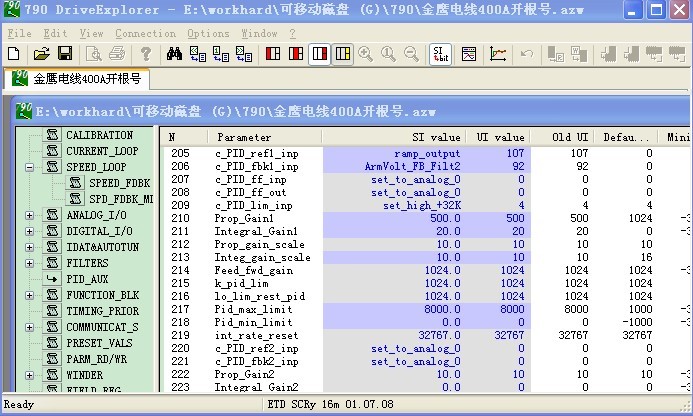Select PID_AUX in the tree
The width and height of the screenshot is (693, 416).
[87, 279]
